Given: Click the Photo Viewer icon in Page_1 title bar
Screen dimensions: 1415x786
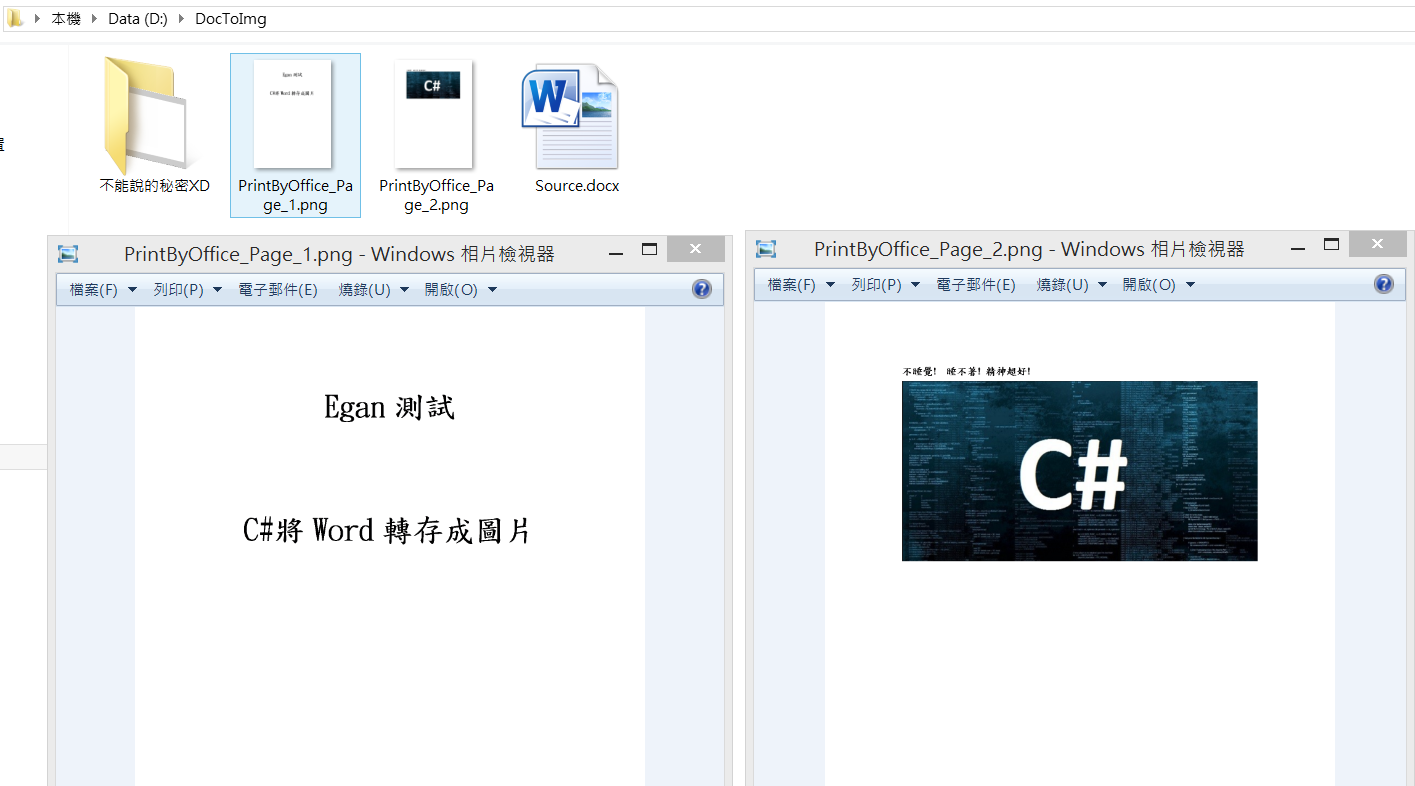Looking at the screenshot, I should (67, 253).
